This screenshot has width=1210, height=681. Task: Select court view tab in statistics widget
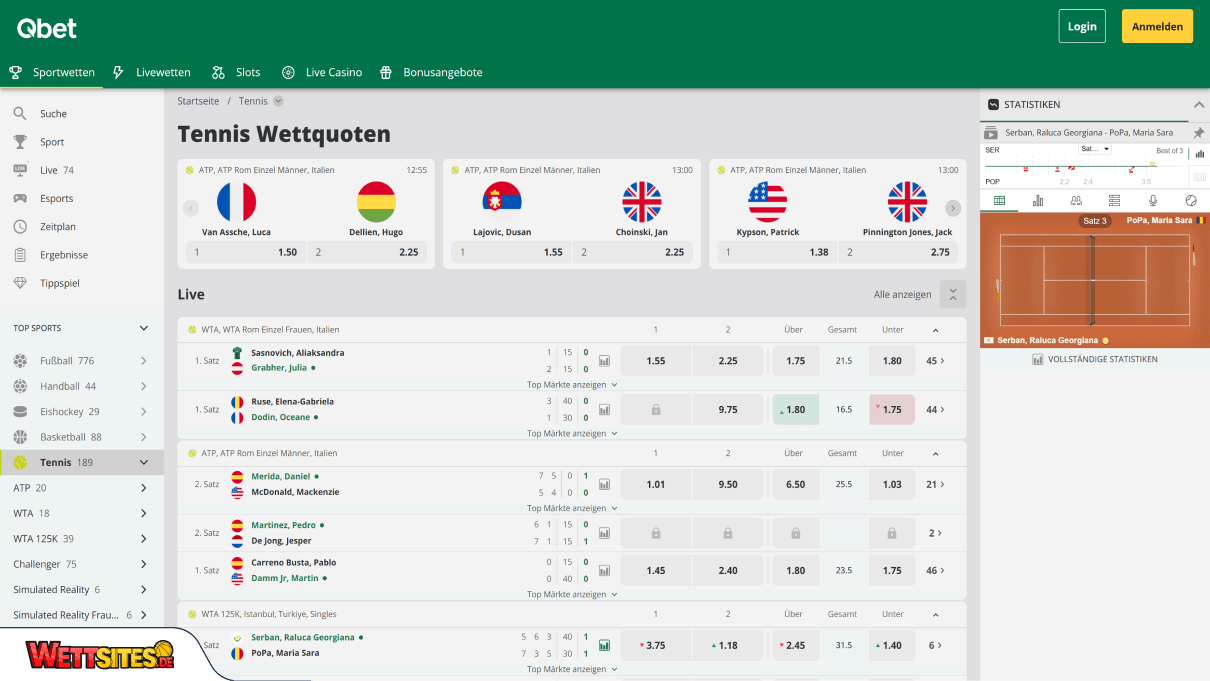coord(999,200)
